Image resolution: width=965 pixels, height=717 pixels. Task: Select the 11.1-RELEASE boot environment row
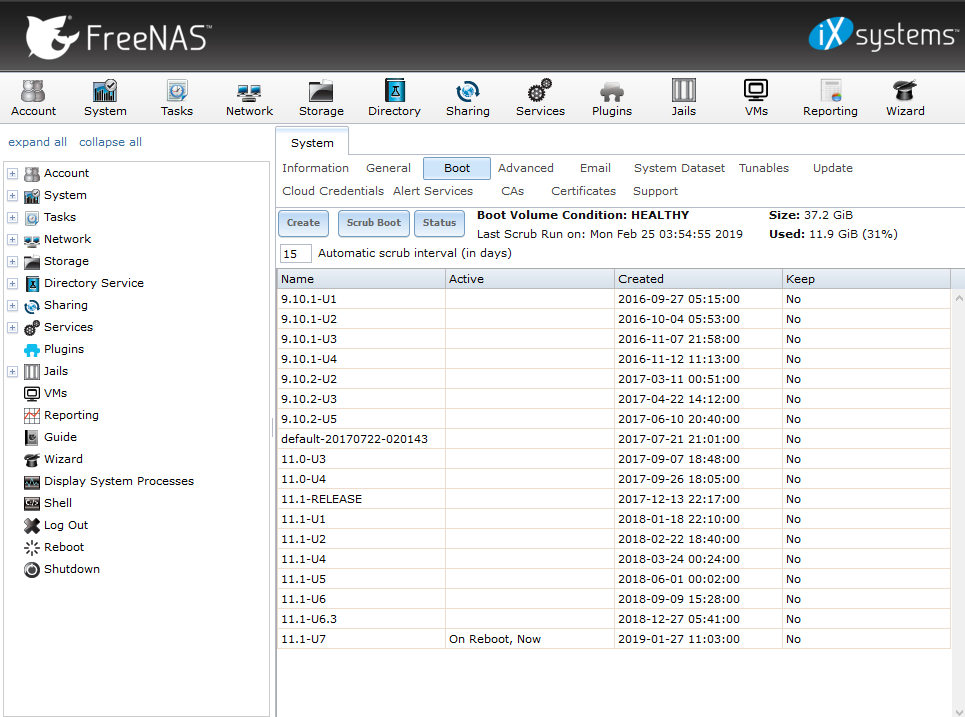click(614, 499)
